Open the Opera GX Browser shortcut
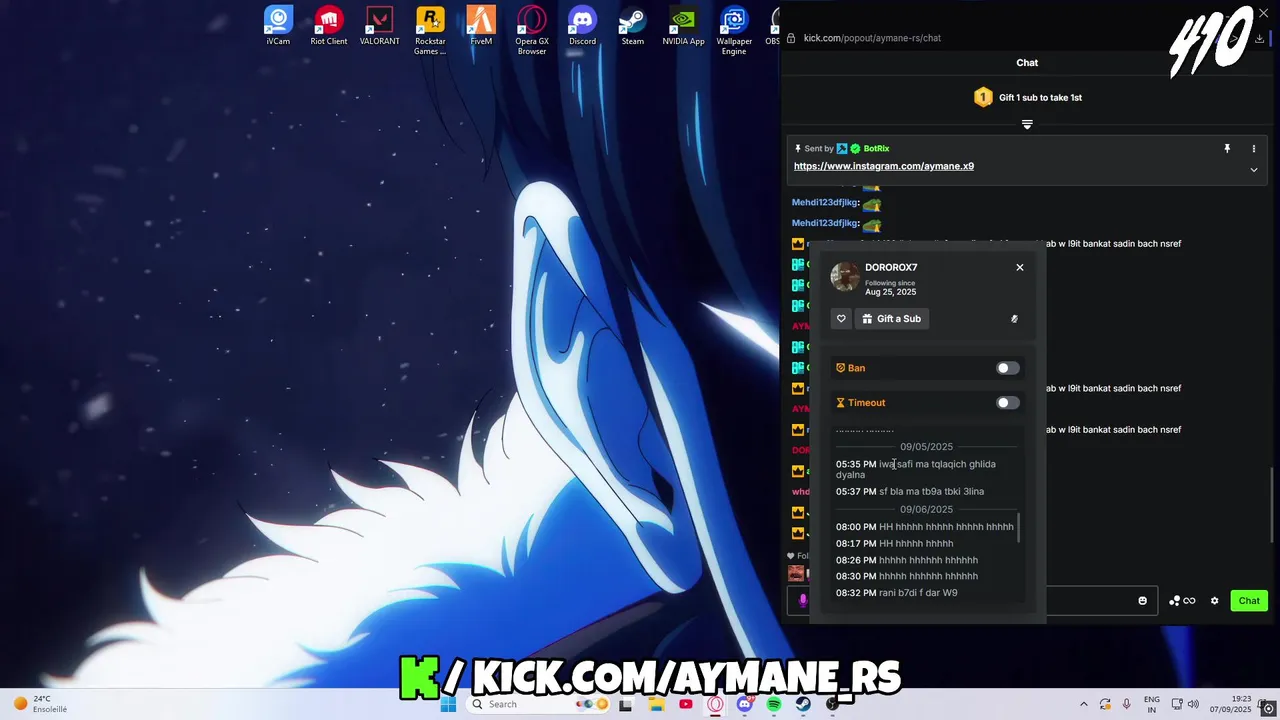Viewport: 1280px width, 720px height. point(532,31)
